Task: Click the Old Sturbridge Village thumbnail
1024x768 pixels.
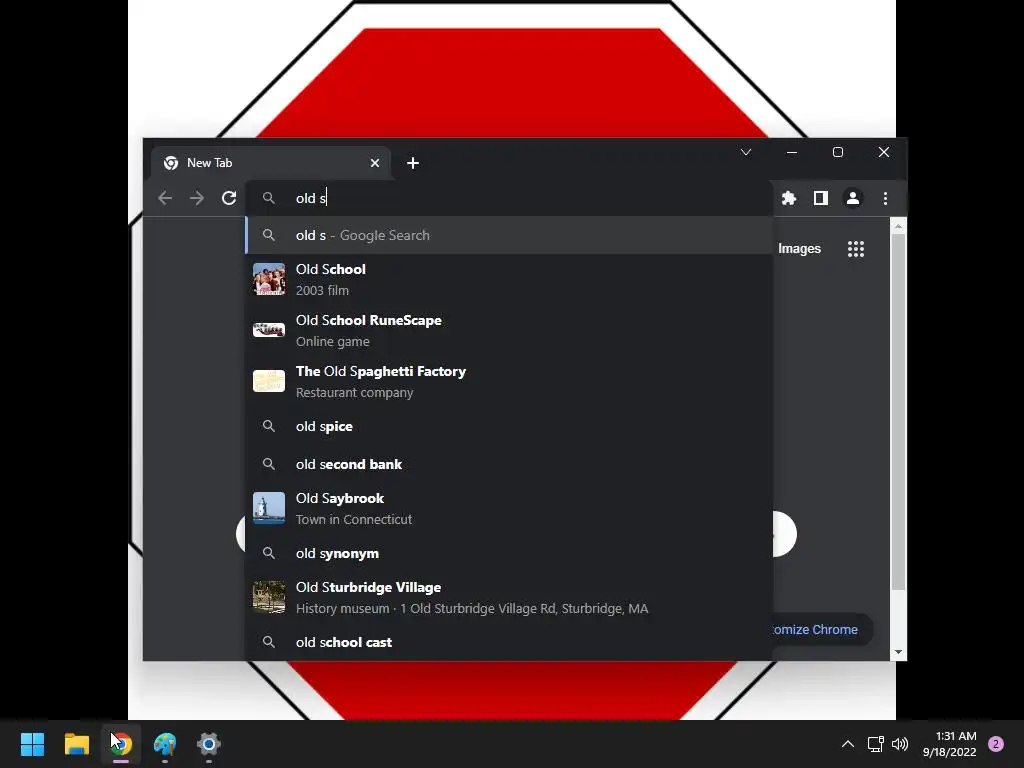Action: 269,597
